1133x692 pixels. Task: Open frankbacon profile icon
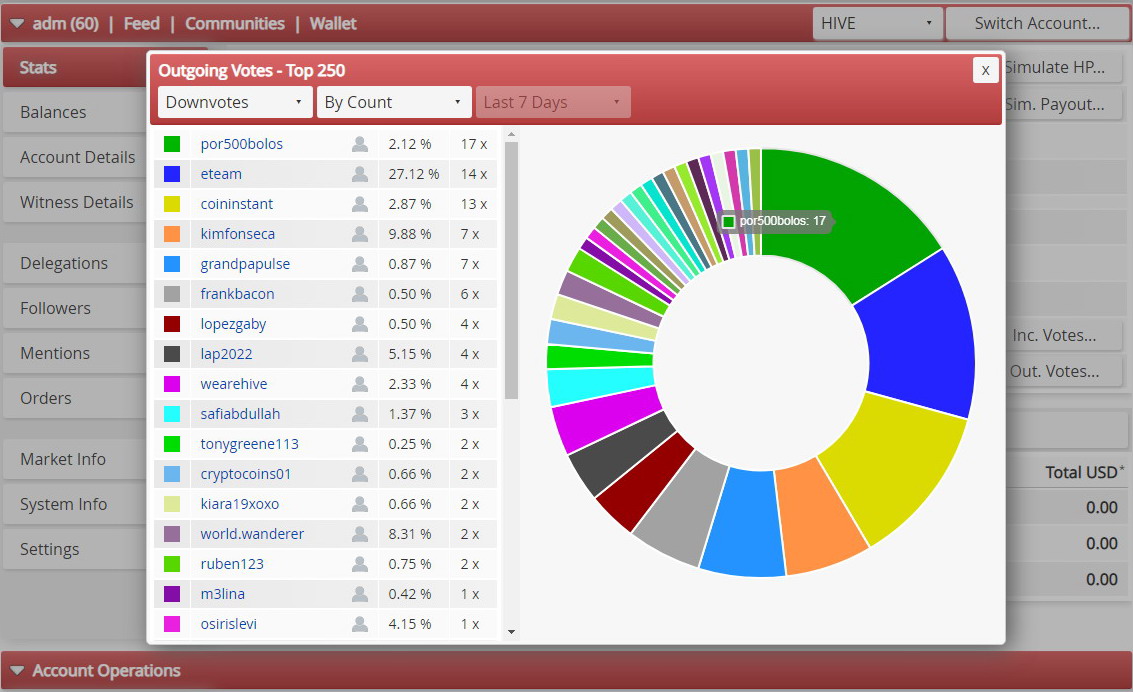coord(359,294)
